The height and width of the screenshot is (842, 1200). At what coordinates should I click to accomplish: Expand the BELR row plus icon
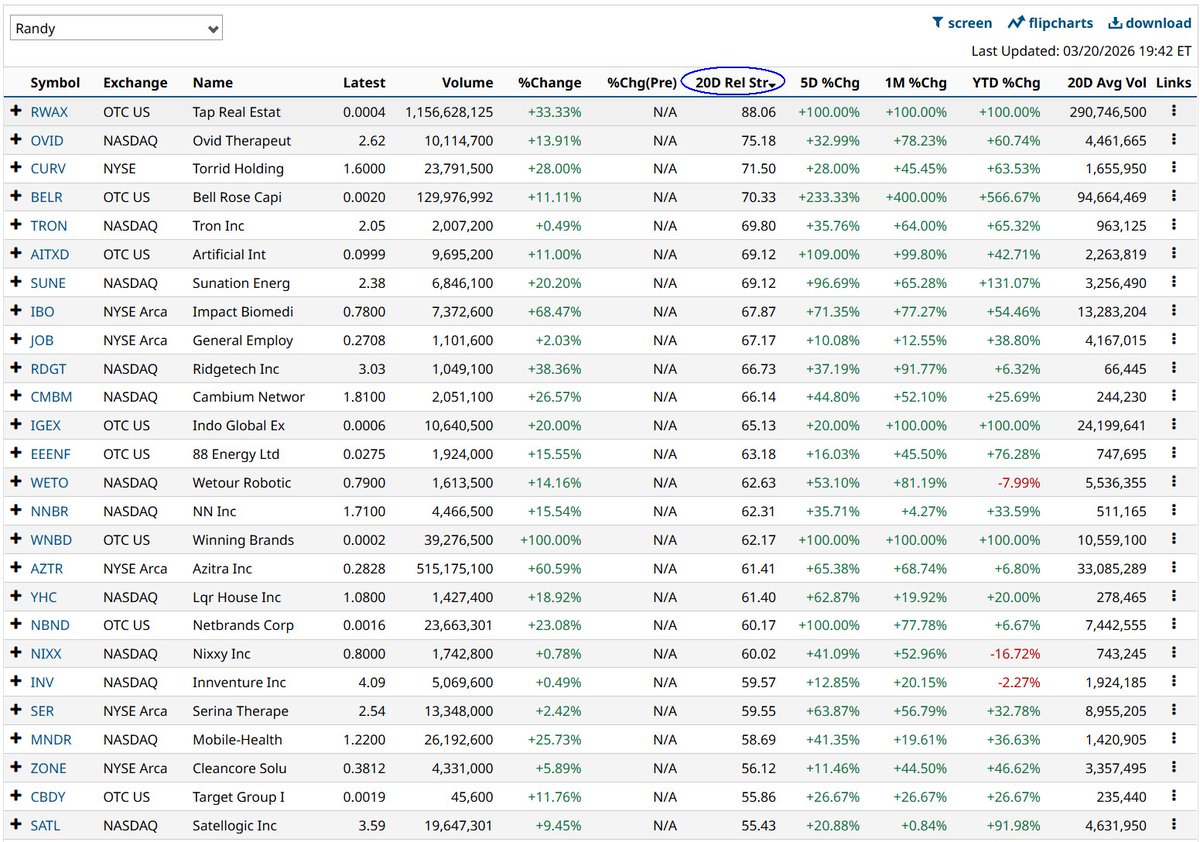[15, 197]
